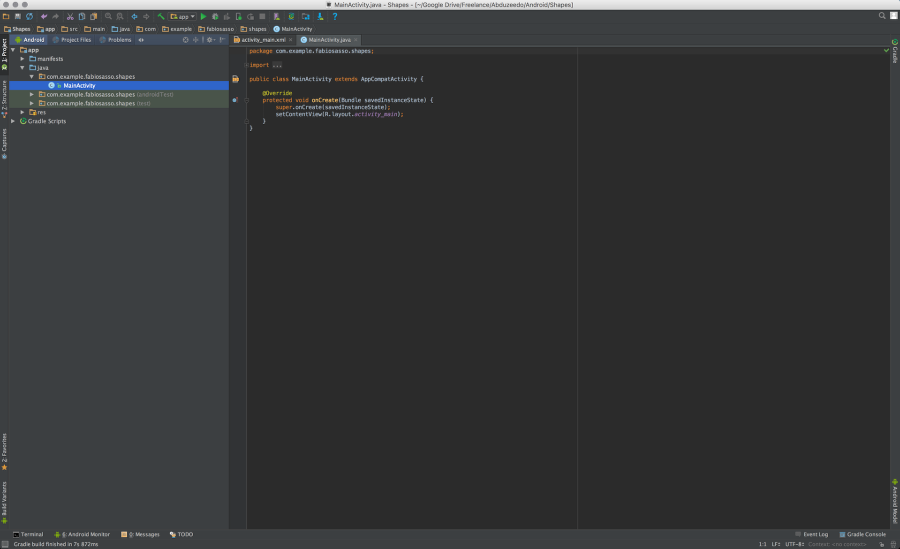
Task: Open the Event Log button
Action: (x=812, y=534)
